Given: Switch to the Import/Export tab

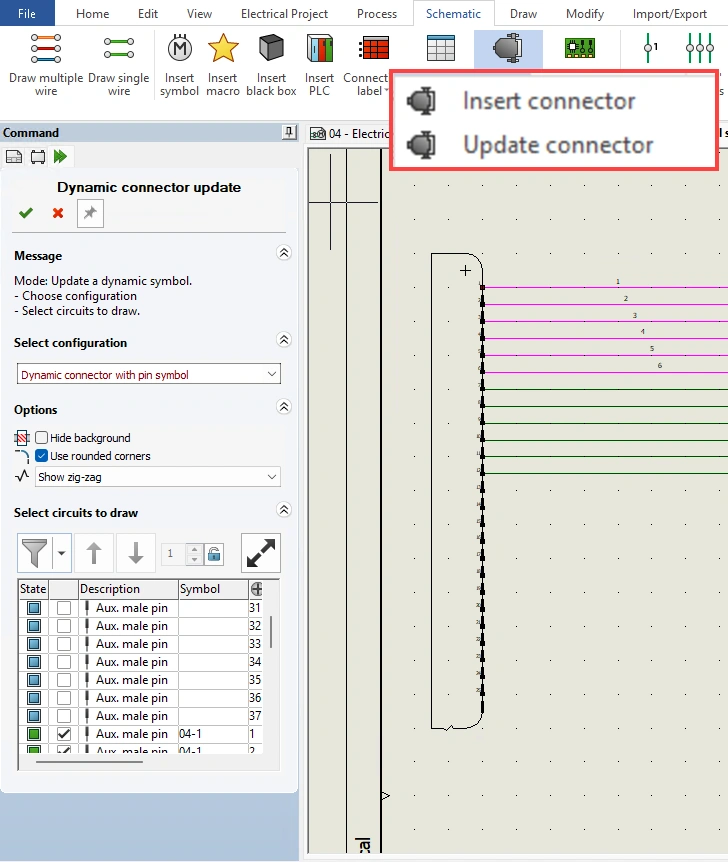Looking at the screenshot, I should pos(670,14).
